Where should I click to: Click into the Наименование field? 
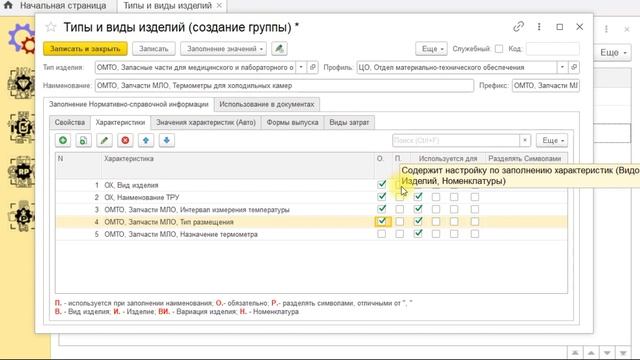284,86
